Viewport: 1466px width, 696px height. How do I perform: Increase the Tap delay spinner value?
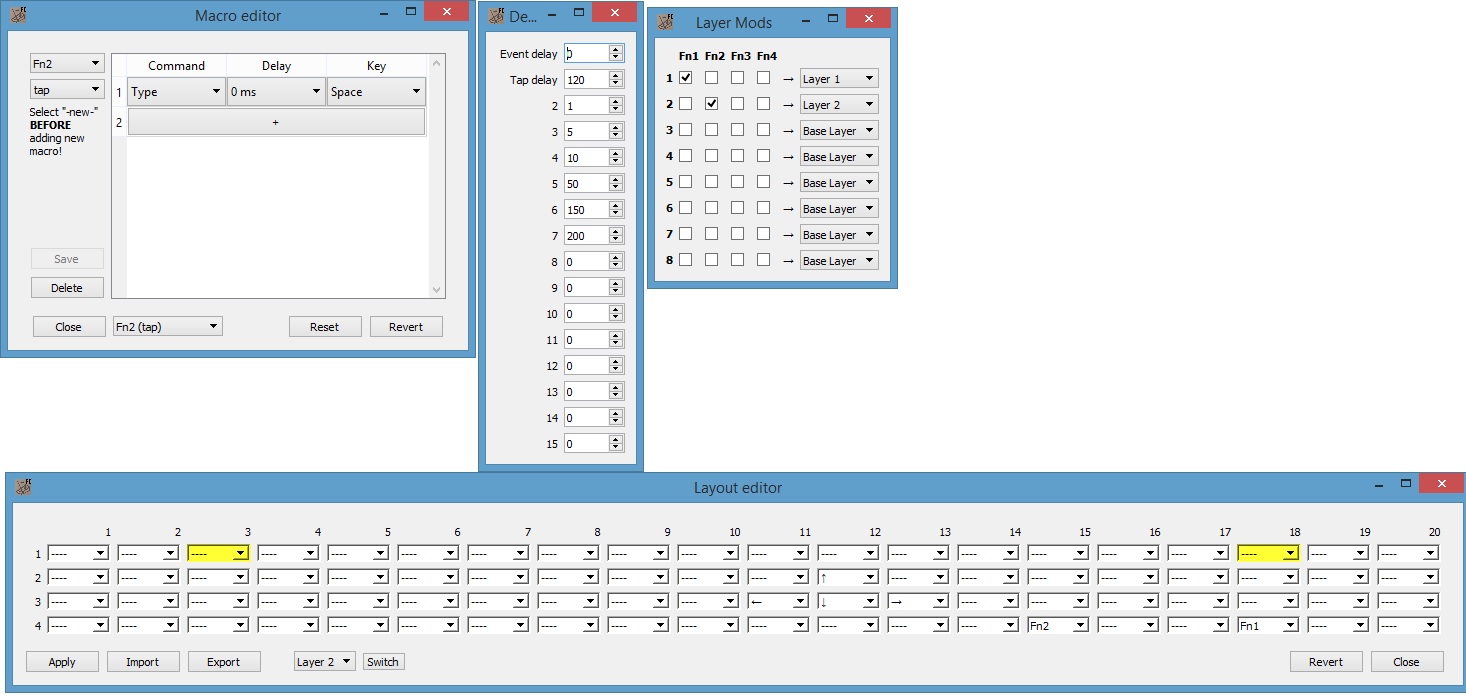coord(616,75)
